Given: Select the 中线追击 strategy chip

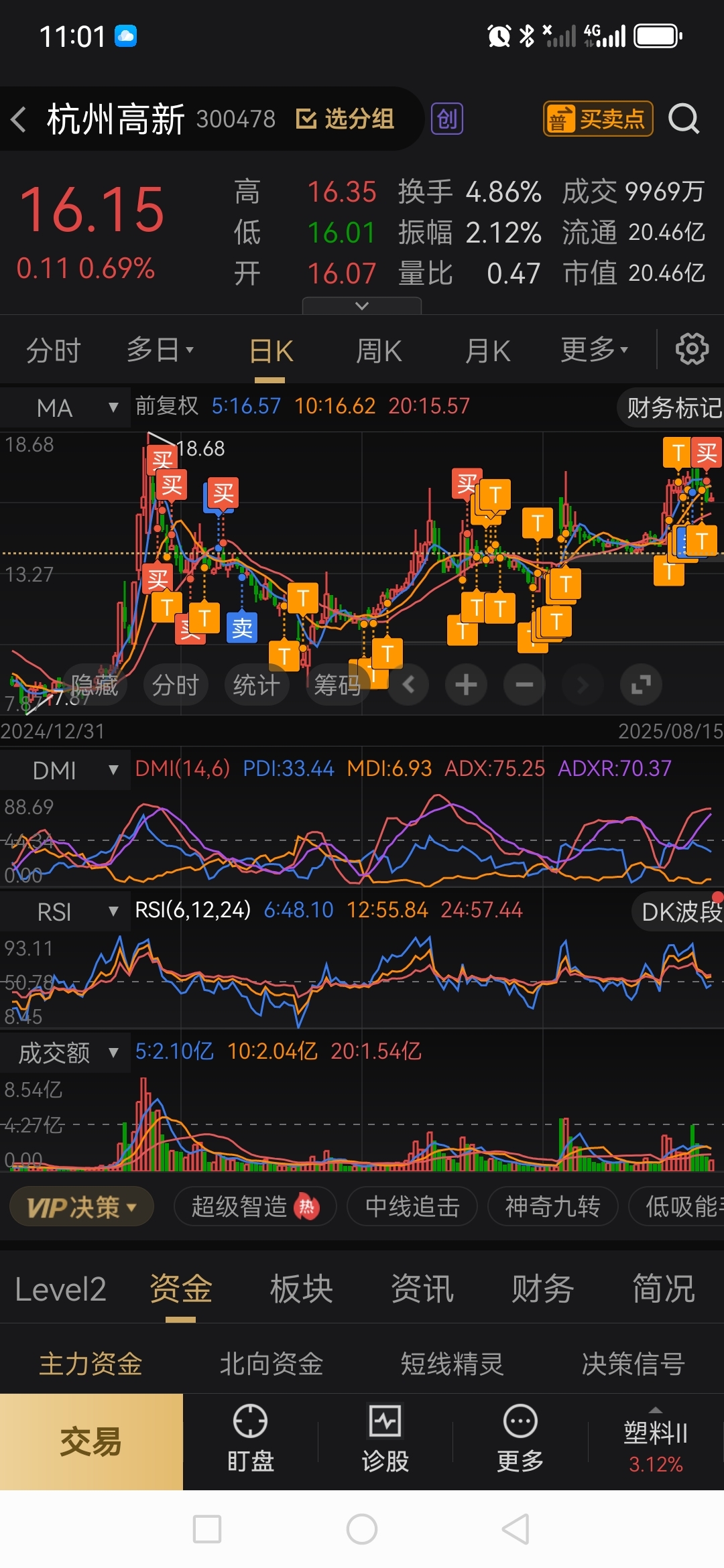Looking at the screenshot, I should click(412, 1207).
